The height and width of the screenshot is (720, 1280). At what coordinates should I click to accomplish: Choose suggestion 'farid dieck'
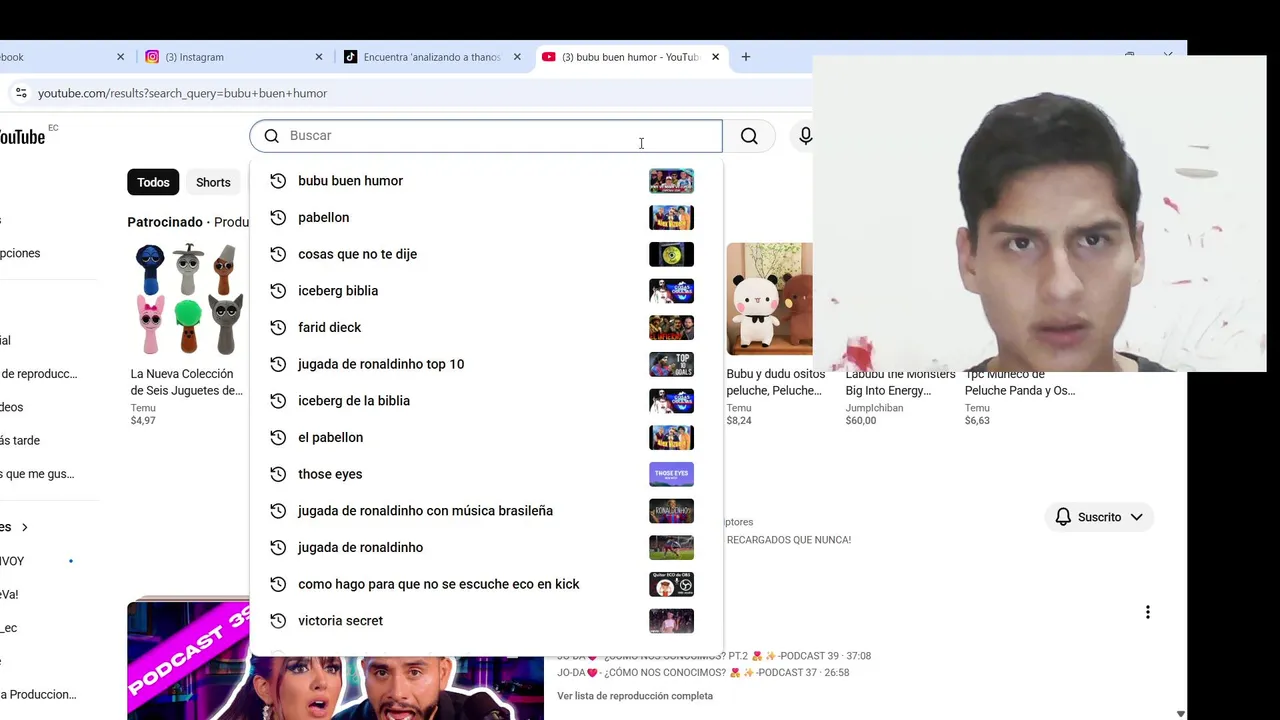(x=486, y=327)
